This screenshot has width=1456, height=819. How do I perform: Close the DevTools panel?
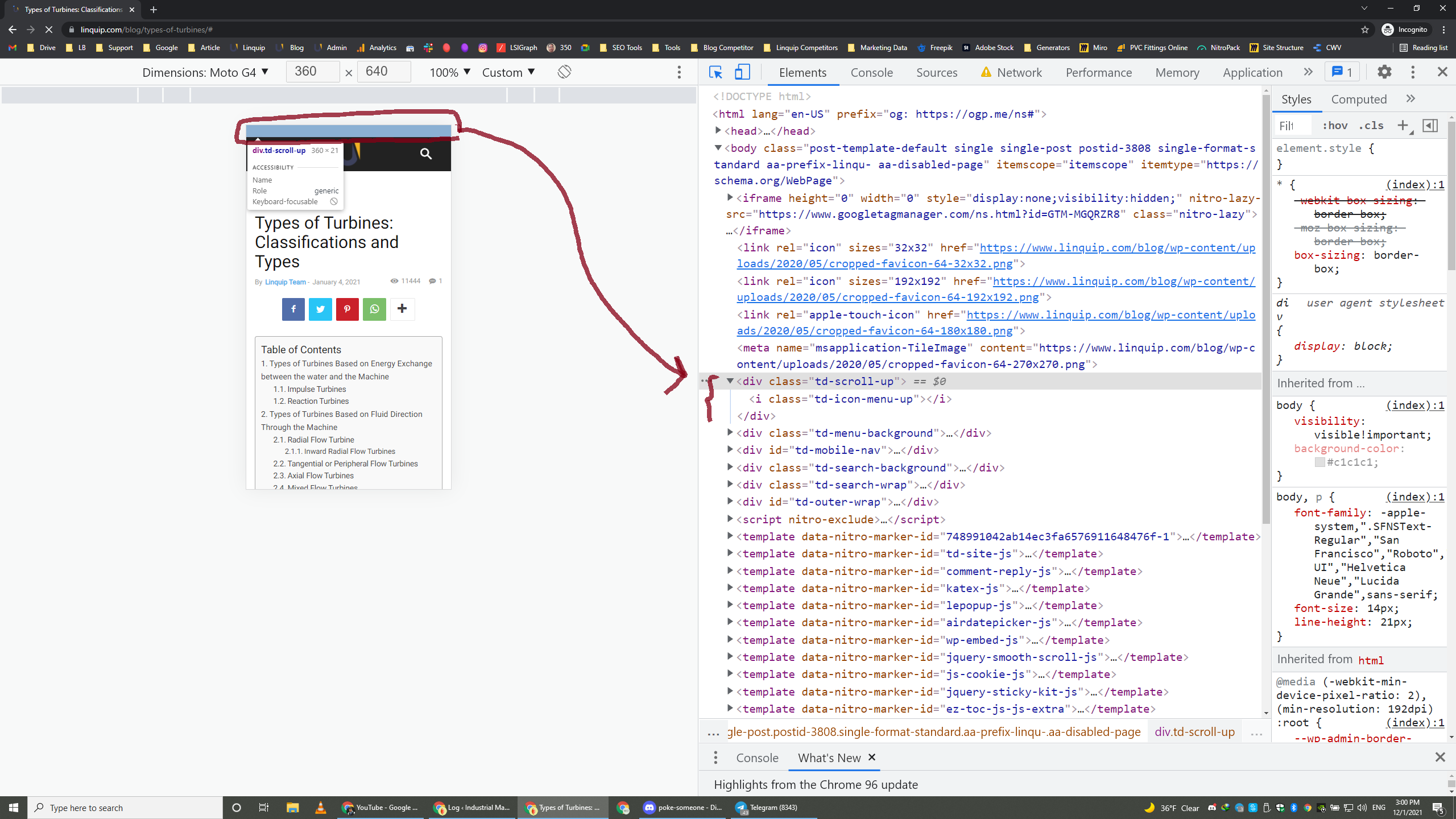[1442, 72]
